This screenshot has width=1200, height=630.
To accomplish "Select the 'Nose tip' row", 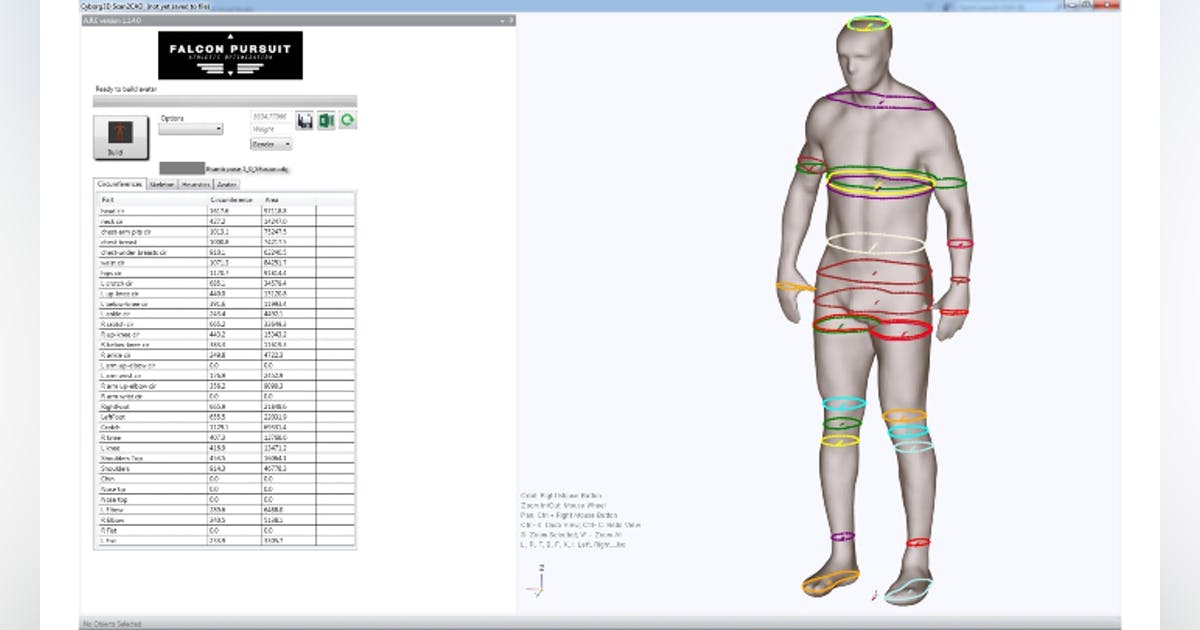I will (x=225, y=489).
